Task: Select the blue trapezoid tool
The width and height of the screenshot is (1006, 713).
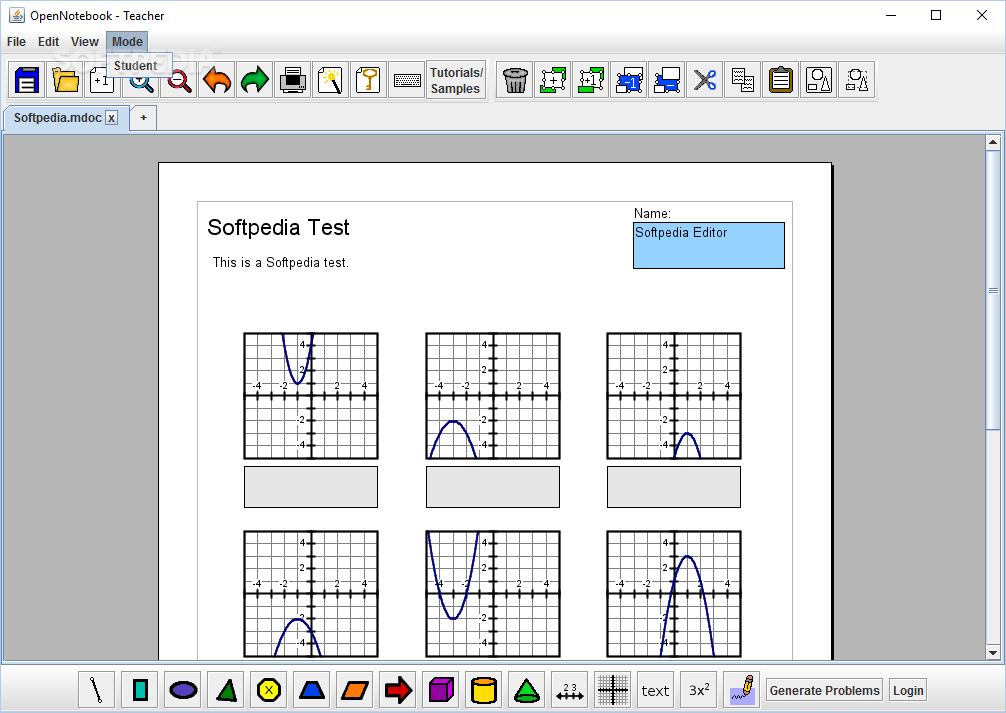Action: 312,690
